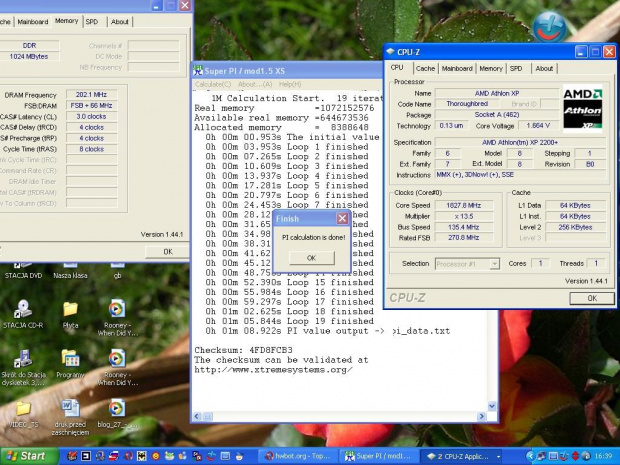Click the Bus Speed value 135.4 MHz
The height and width of the screenshot is (465, 620).
(464, 227)
